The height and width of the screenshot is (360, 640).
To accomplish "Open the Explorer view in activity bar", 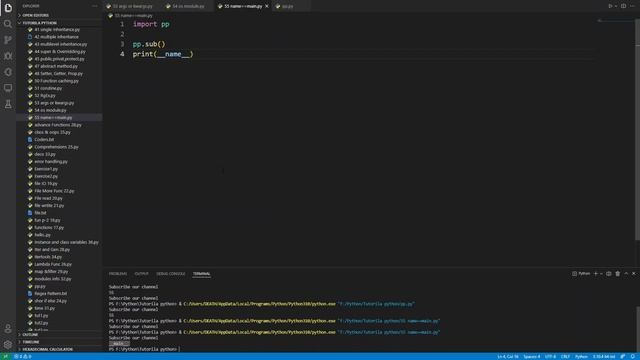I will (8, 8).
